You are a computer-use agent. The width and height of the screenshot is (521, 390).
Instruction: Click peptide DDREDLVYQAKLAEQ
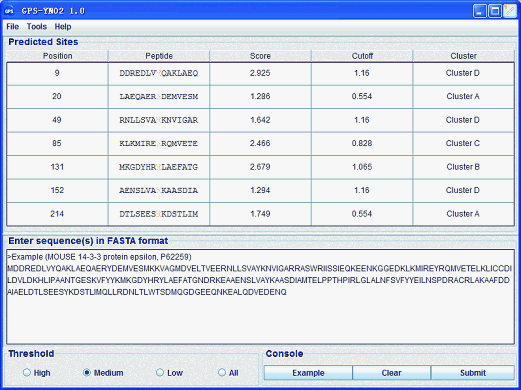pos(159,73)
